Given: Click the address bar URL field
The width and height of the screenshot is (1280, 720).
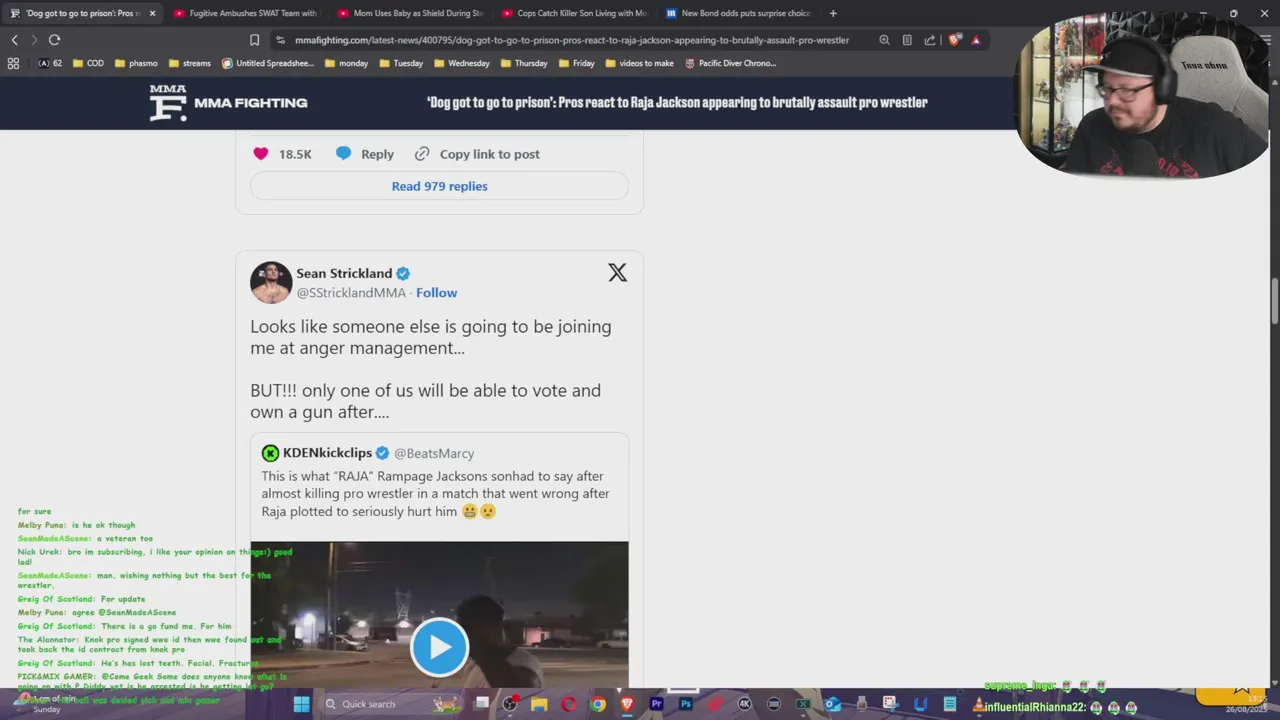Looking at the screenshot, I should click(x=572, y=40).
